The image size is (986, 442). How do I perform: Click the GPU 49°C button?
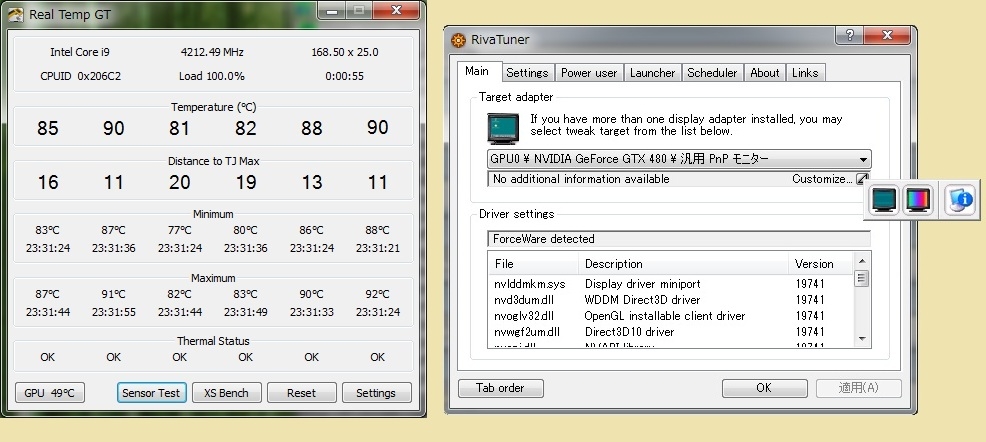[50, 393]
